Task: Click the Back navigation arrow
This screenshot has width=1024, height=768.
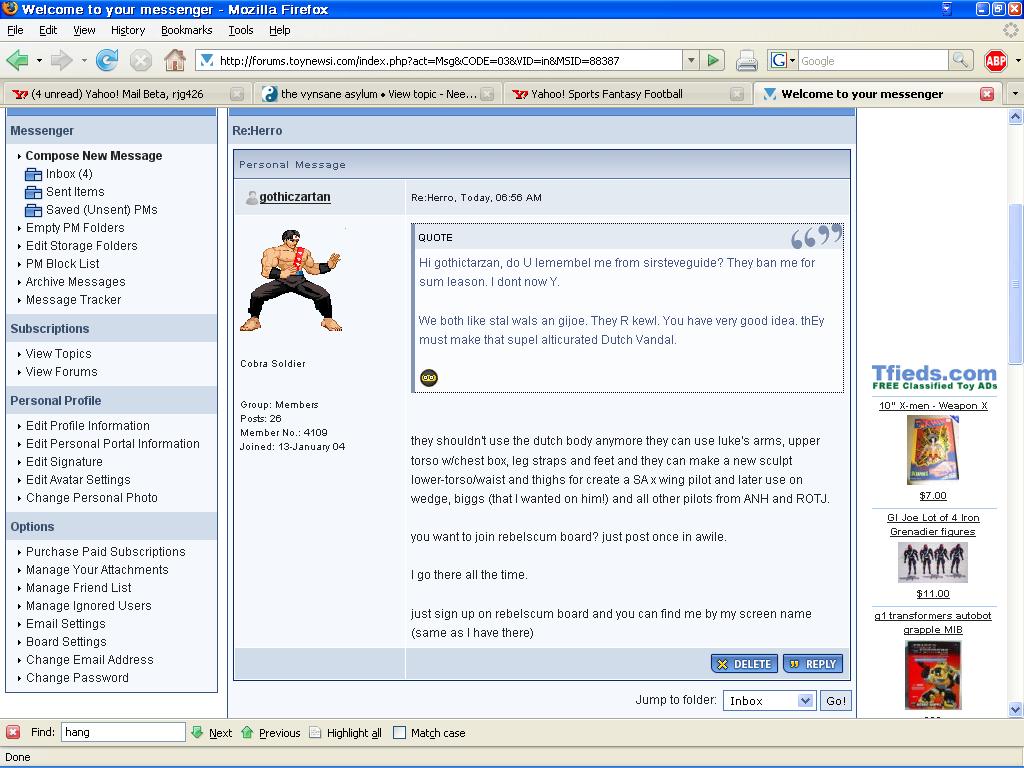Action: [18, 61]
